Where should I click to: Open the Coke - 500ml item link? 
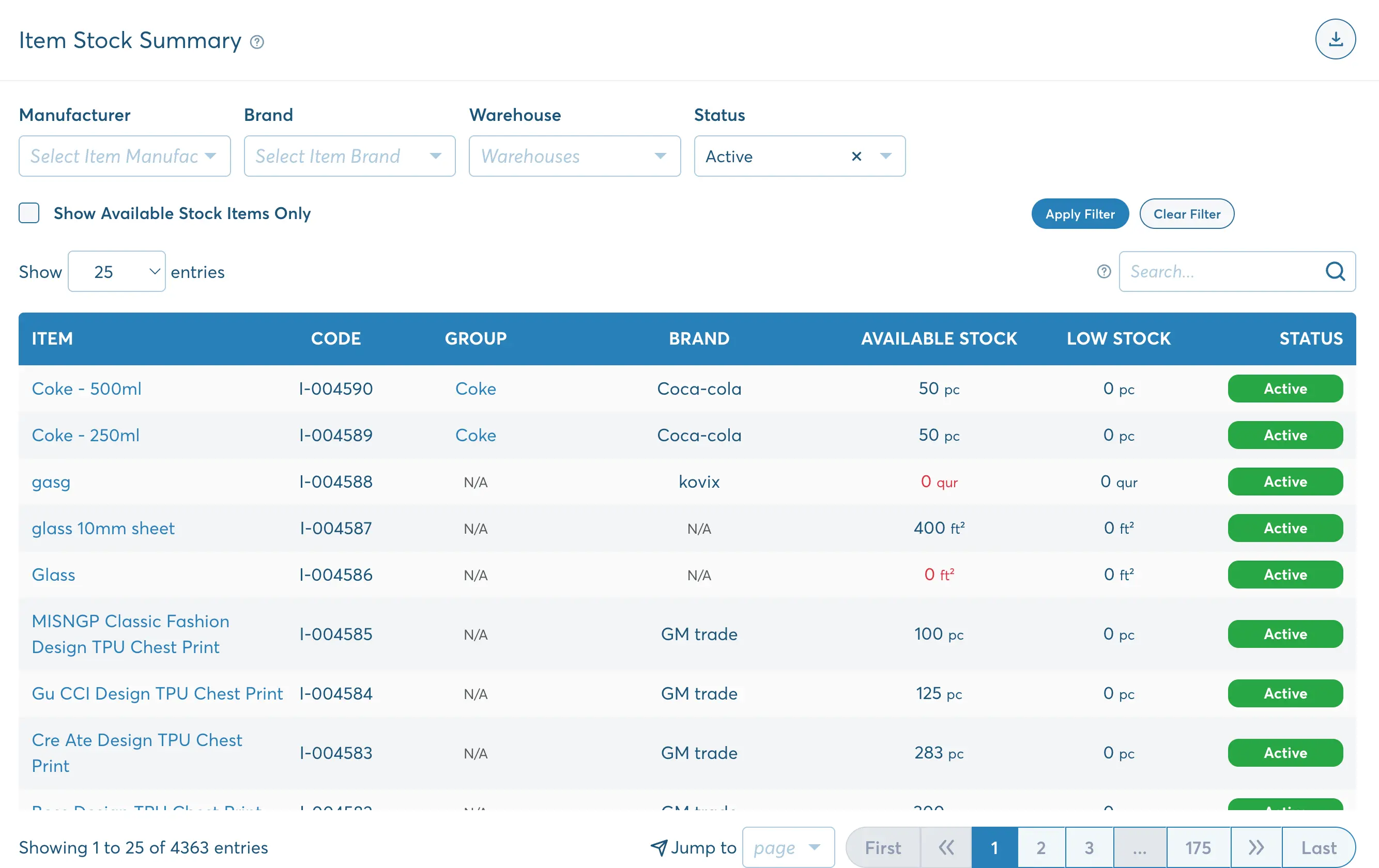coord(86,388)
